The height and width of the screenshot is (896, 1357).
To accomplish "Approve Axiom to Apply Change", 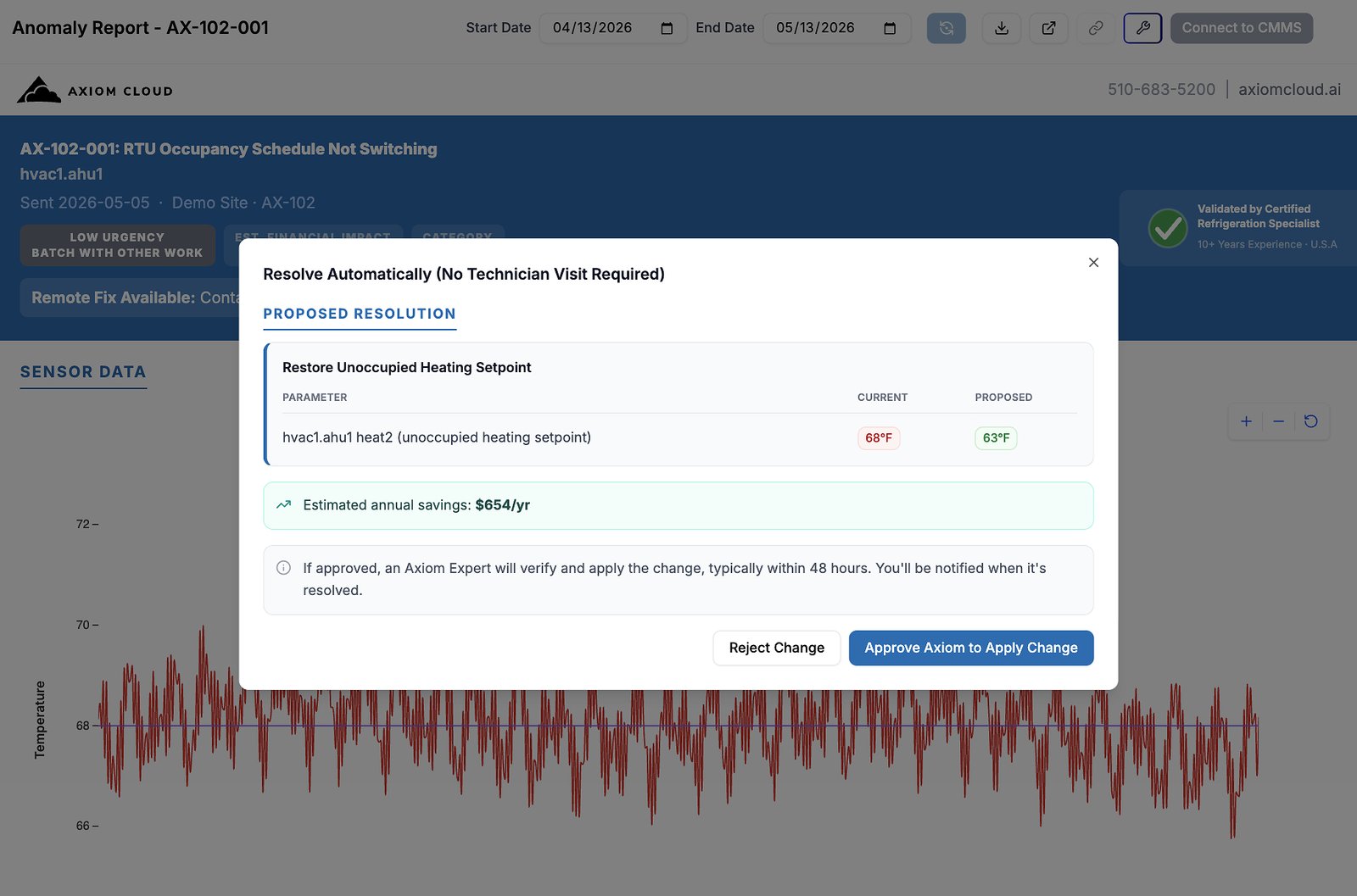I will point(971,648).
